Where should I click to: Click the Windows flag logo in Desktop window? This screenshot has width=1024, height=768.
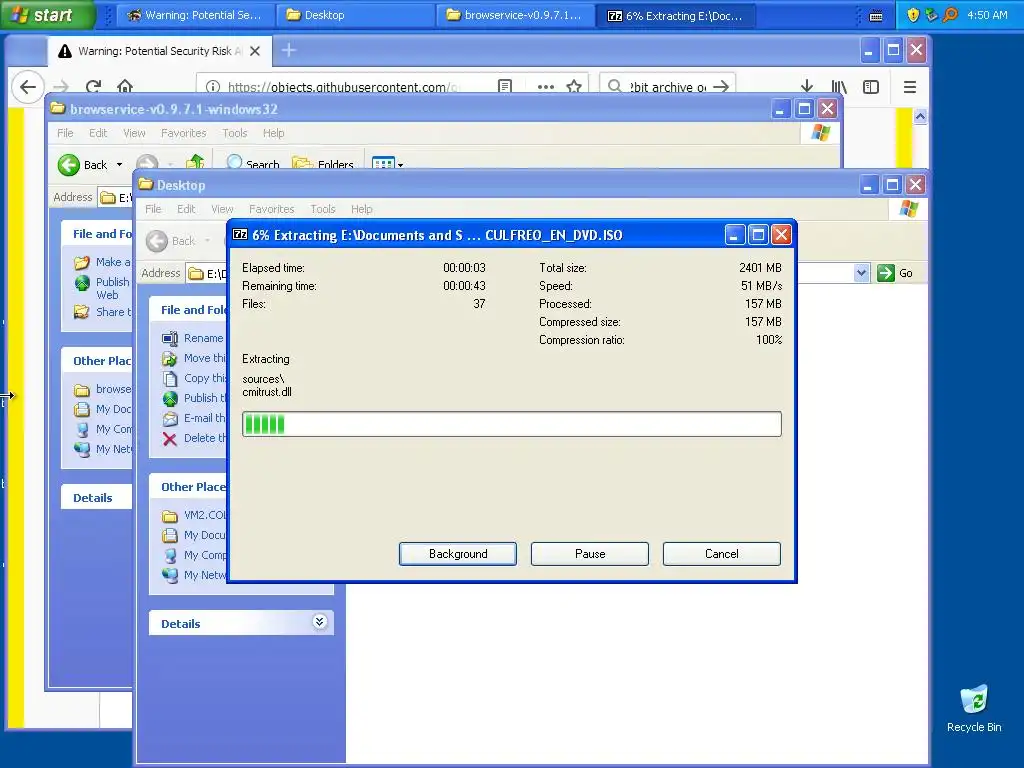[x=908, y=209]
